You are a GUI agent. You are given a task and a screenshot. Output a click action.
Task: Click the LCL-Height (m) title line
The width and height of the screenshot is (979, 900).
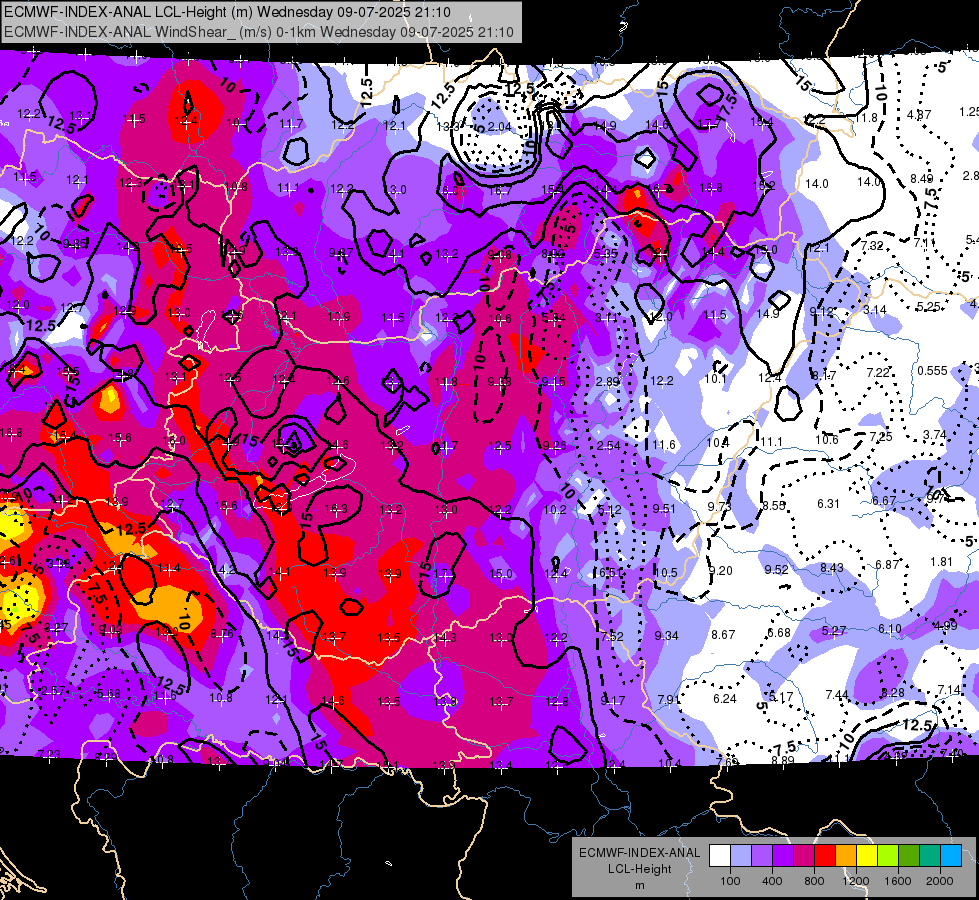point(227,12)
